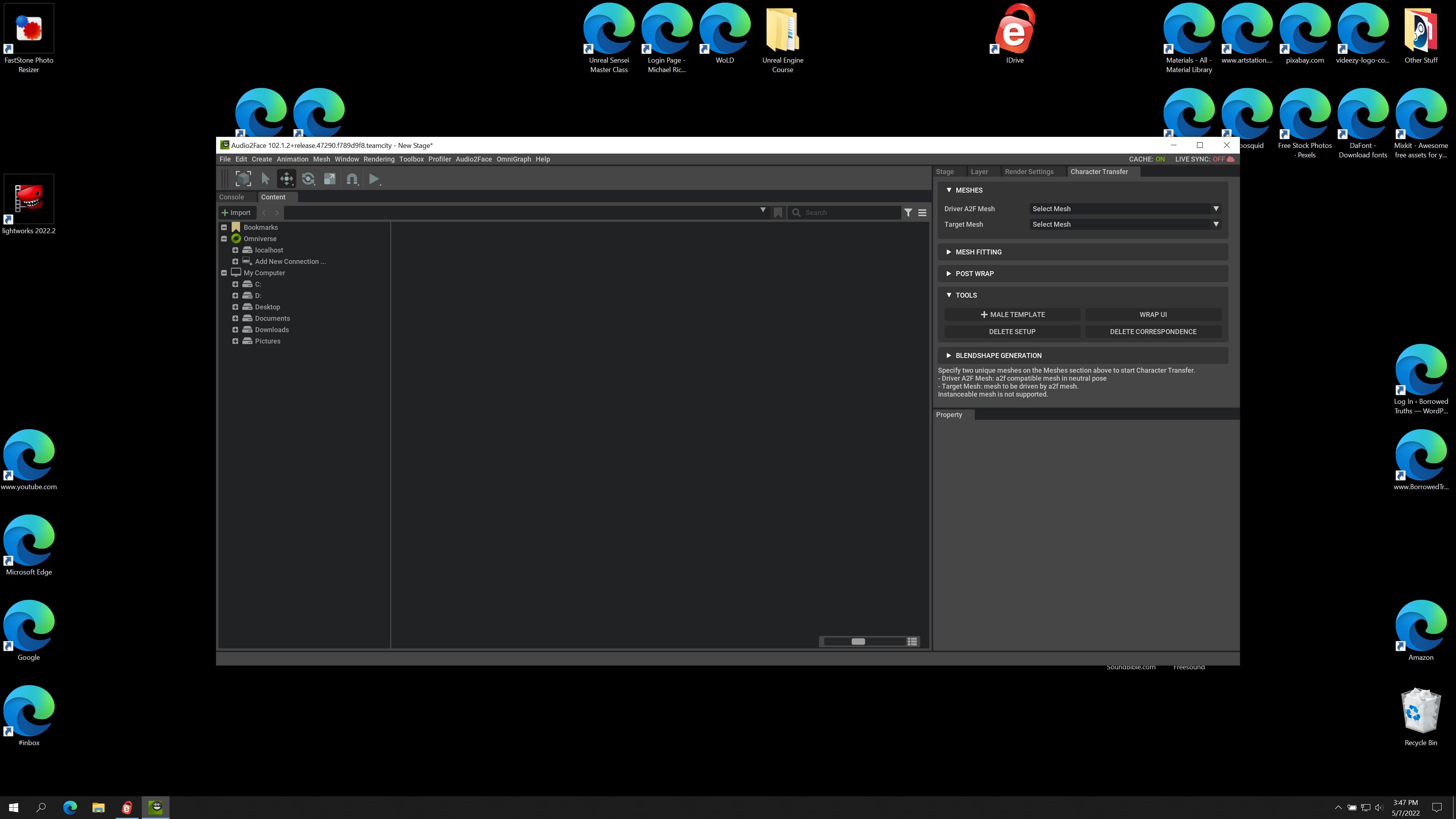
Task: Click the arrow Select tool
Action: 265,179
